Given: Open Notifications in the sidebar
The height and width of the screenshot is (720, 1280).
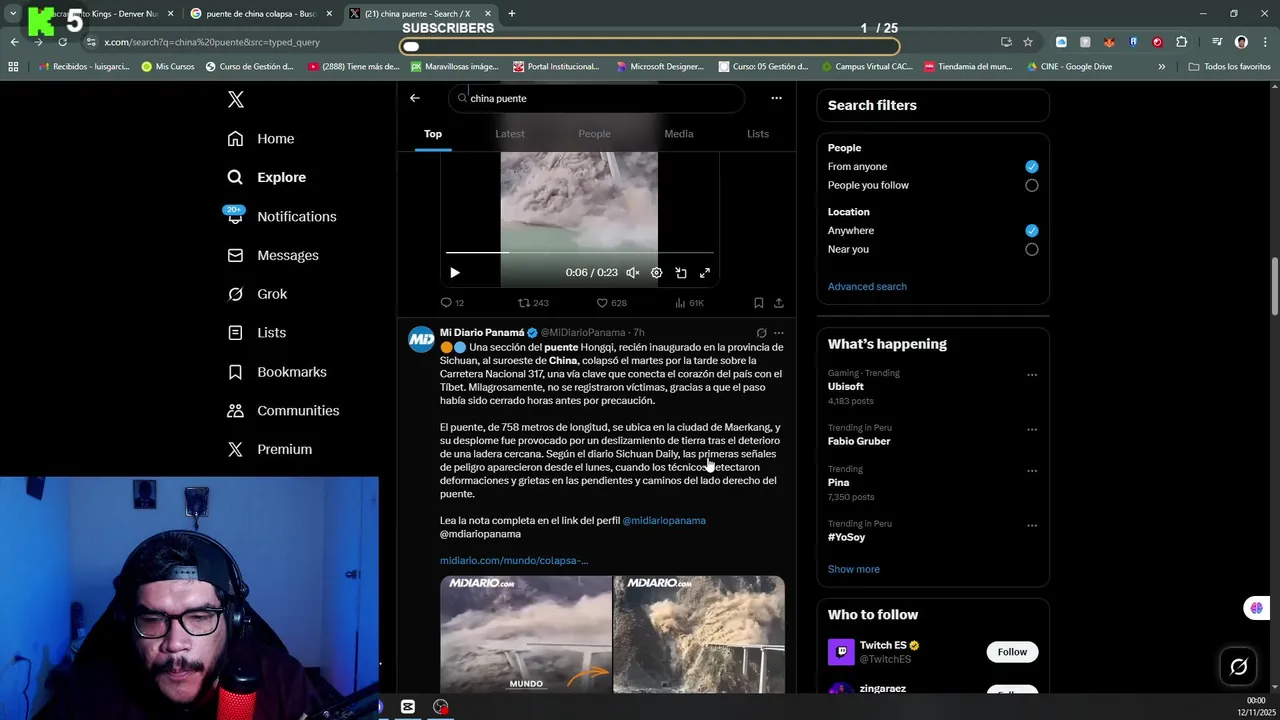Looking at the screenshot, I should click(x=281, y=216).
